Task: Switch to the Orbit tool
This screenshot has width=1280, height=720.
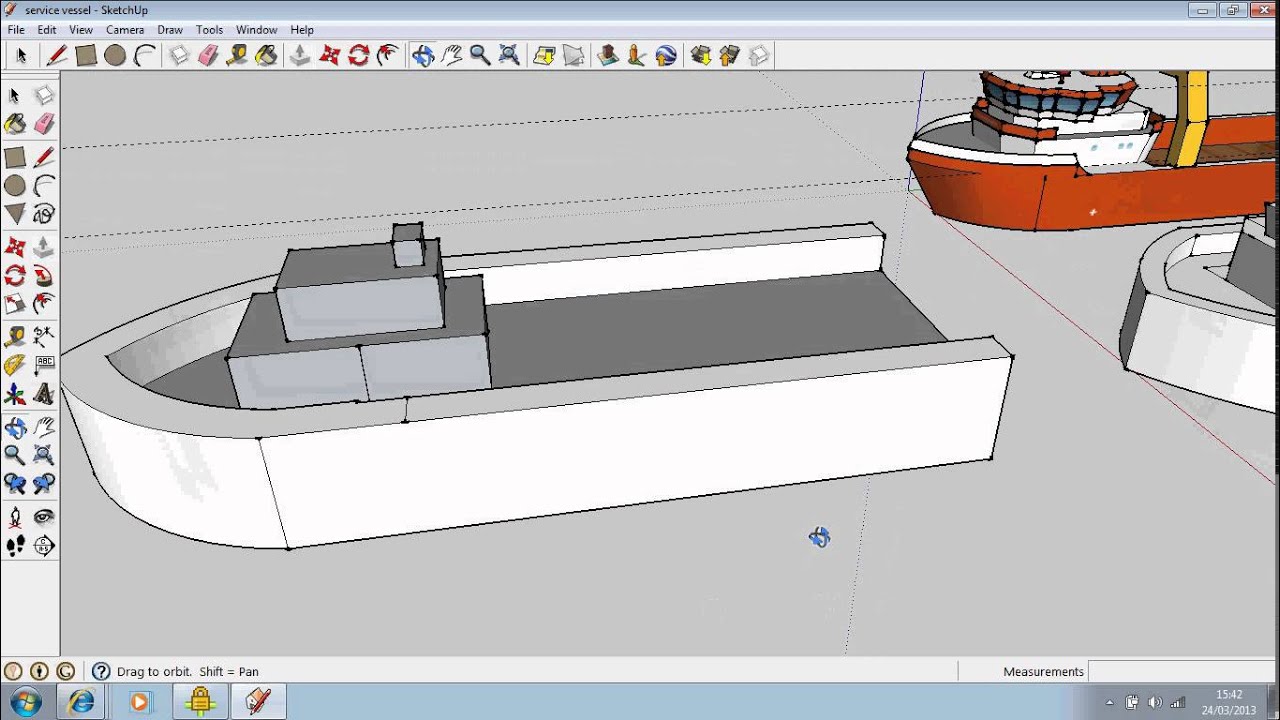Action: click(424, 56)
